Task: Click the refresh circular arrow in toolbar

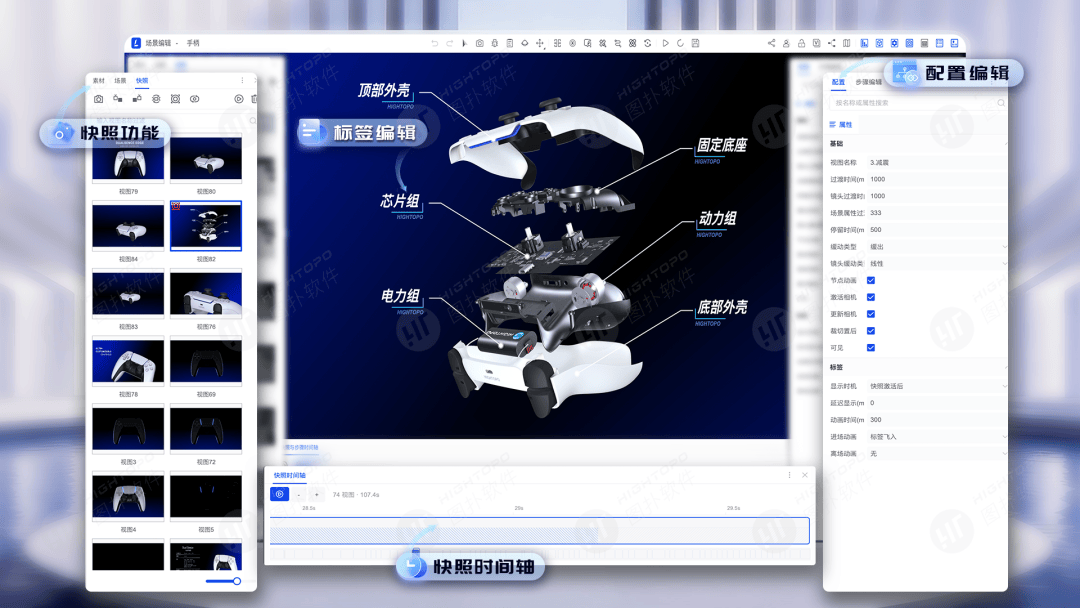Action: (681, 43)
